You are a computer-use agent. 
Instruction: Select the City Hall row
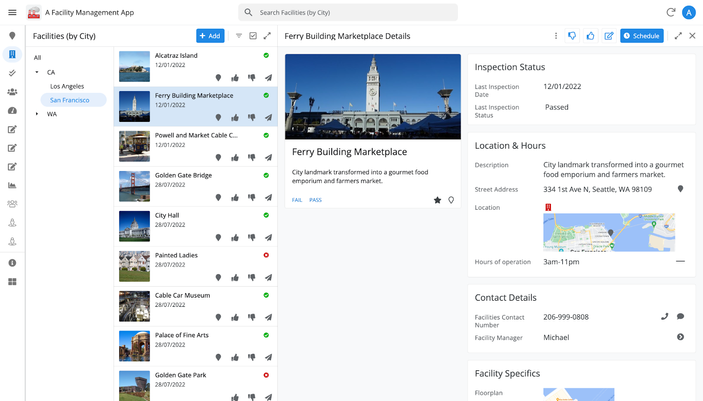click(196, 226)
